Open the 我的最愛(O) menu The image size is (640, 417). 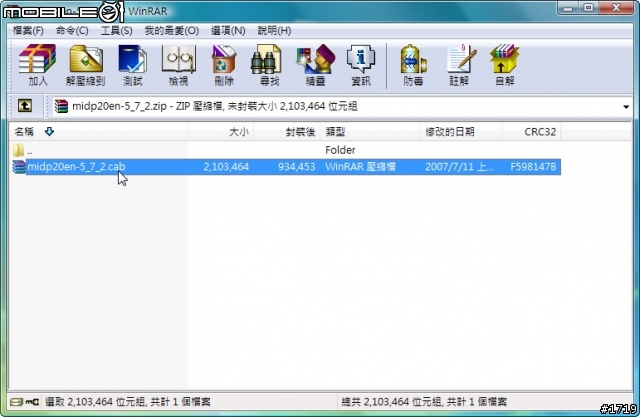[x=172, y=31]
